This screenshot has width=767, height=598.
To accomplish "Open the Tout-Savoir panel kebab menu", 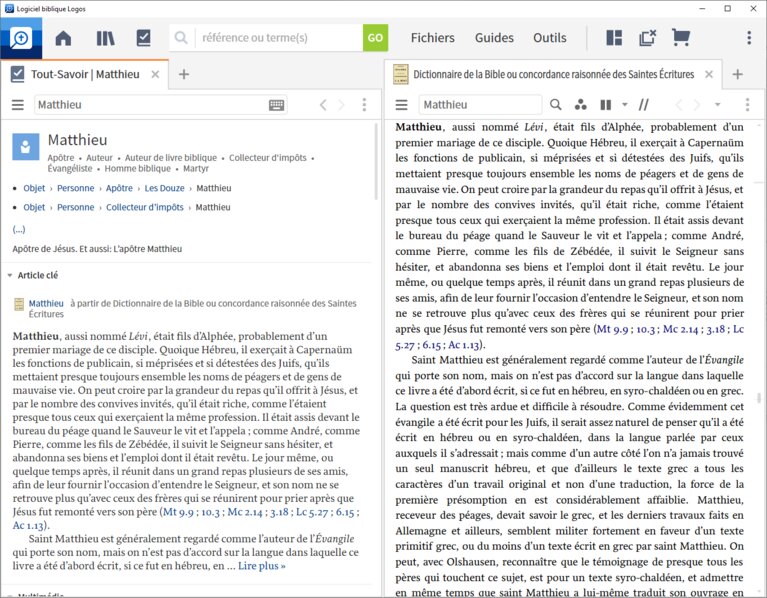I will (x=364, y=105).
